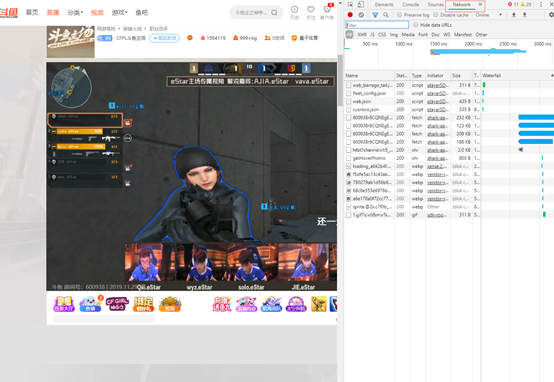Toggle the Waterfall column sort arrow
The height and width of the screenshot is (382, 554).
[552, 76]
